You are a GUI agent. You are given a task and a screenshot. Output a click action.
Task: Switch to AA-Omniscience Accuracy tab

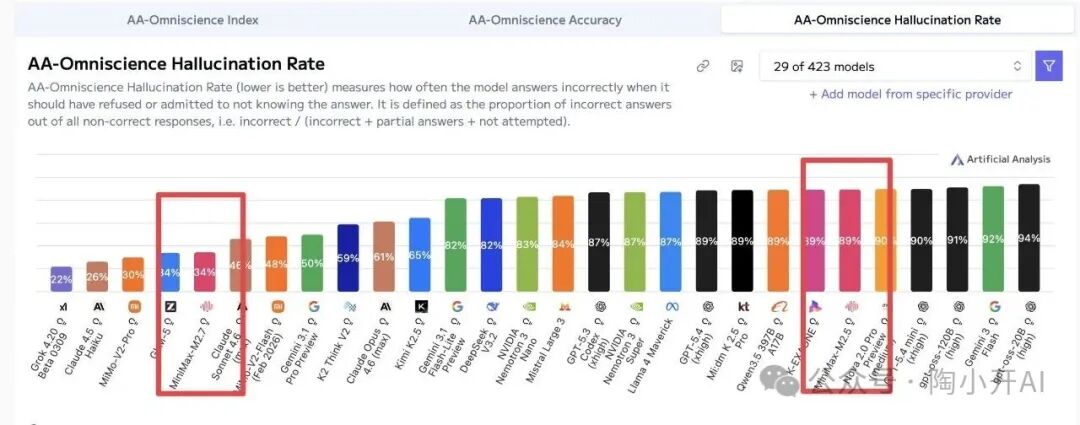pyautogui.click(x=545, y=19)
